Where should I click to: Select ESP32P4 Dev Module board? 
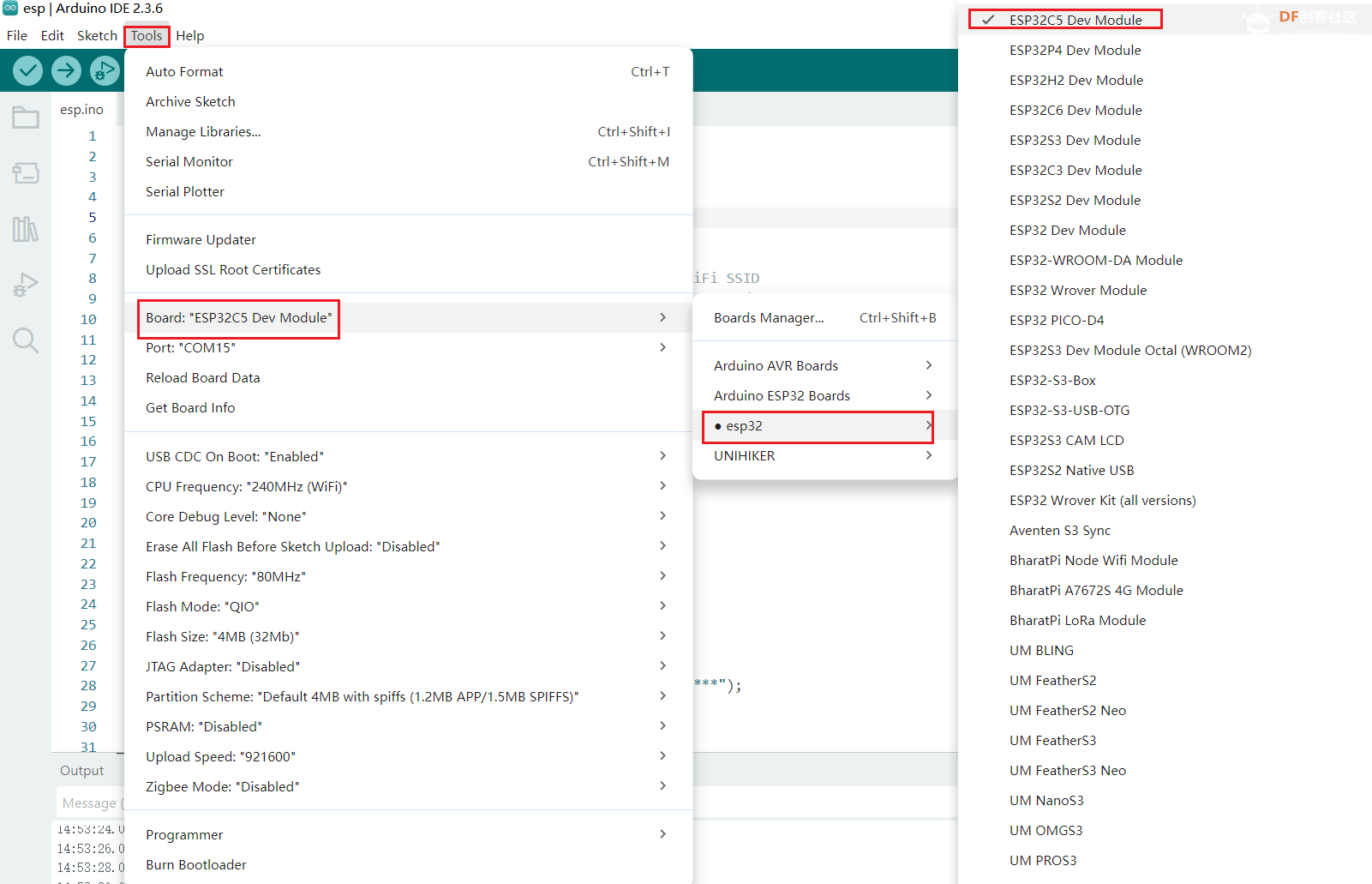1165,51
